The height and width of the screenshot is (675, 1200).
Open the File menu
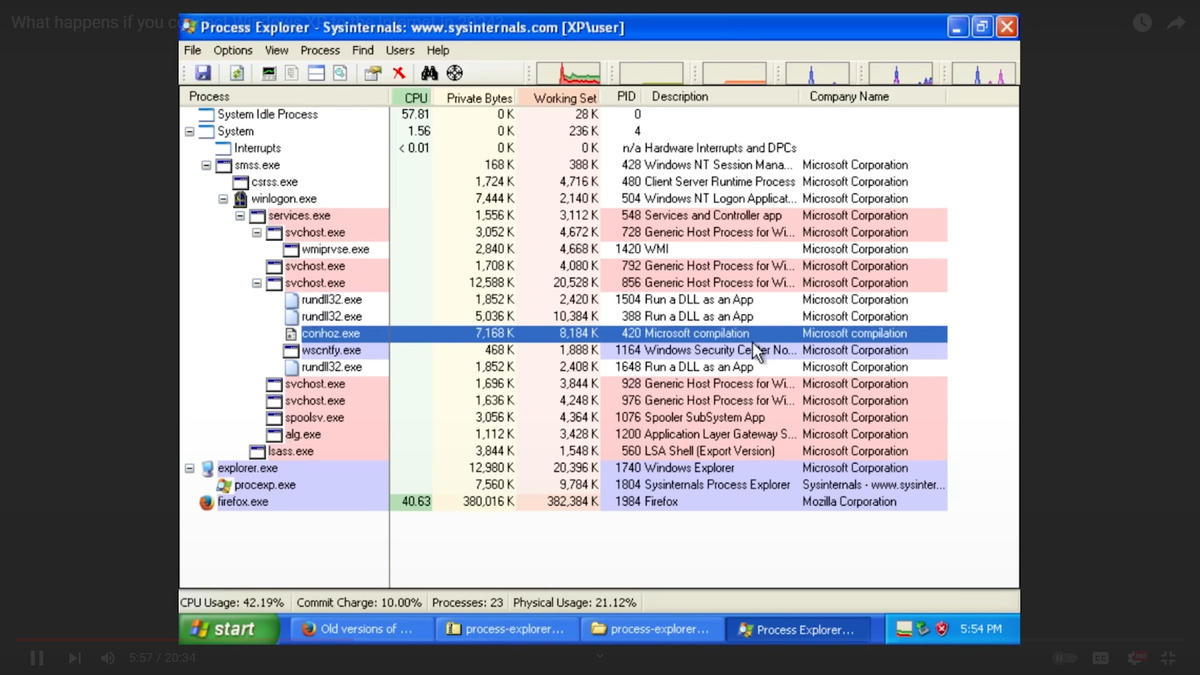coord(193,50)
